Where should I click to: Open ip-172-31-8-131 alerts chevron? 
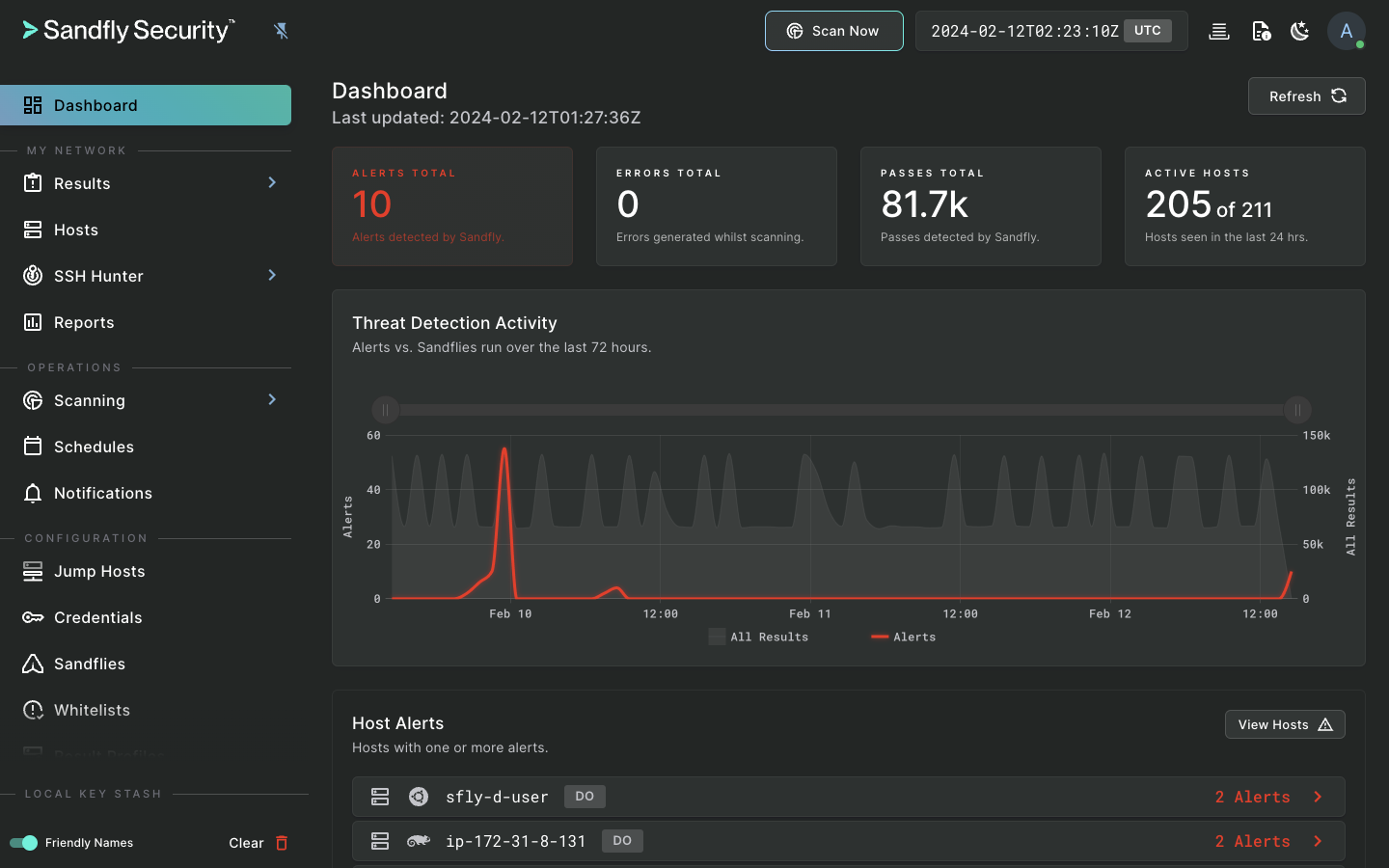(1318, 841)
